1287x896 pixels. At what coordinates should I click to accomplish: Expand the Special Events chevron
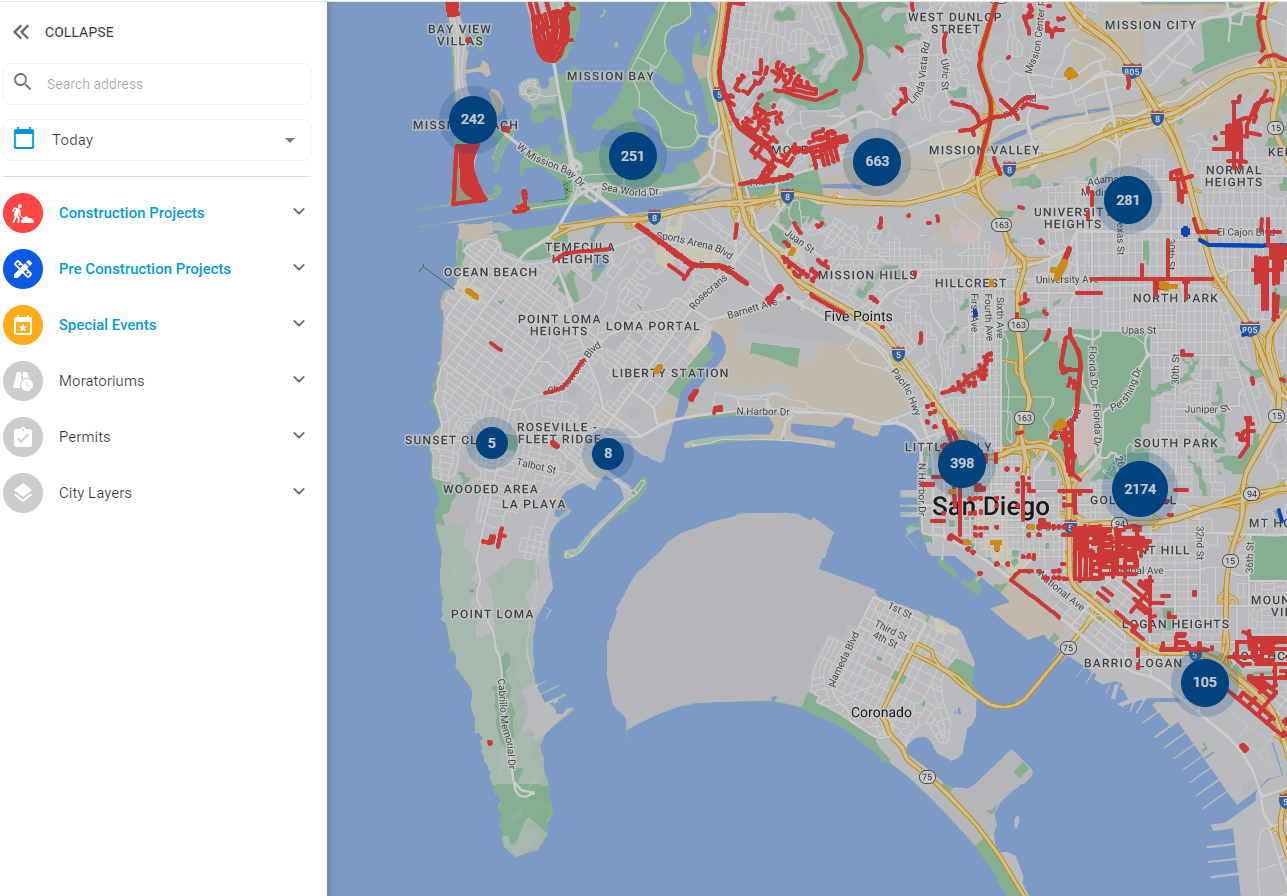point(298,324)
